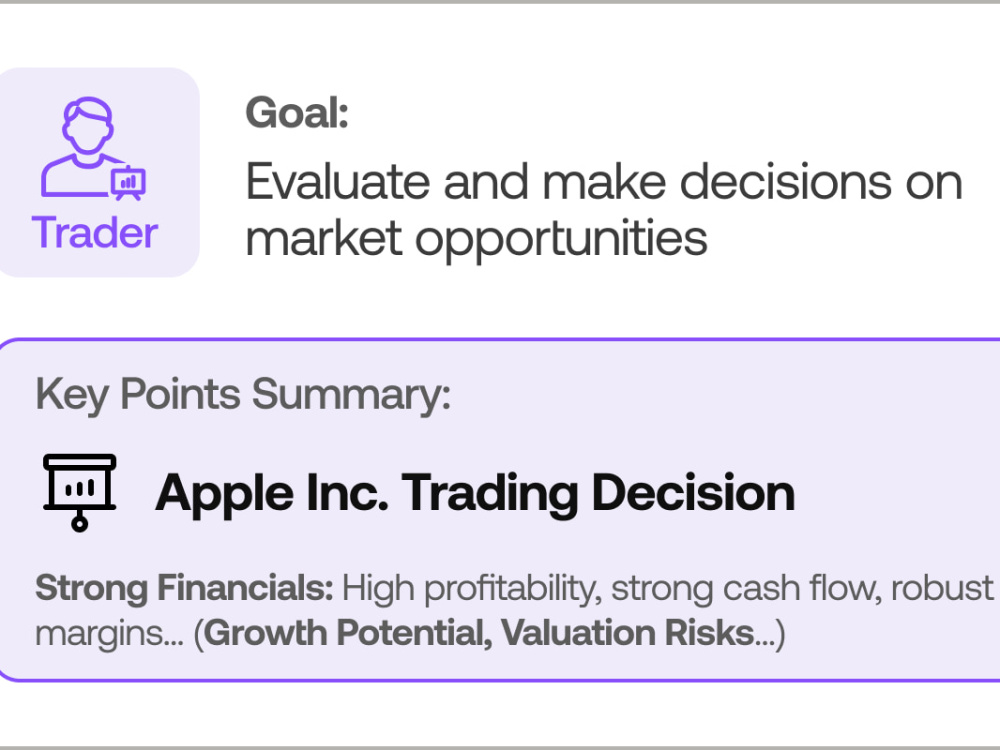Screen dimensions: 1000x750
Task: Click the Growth Potential bold text
Action: [x=348, y=633]
